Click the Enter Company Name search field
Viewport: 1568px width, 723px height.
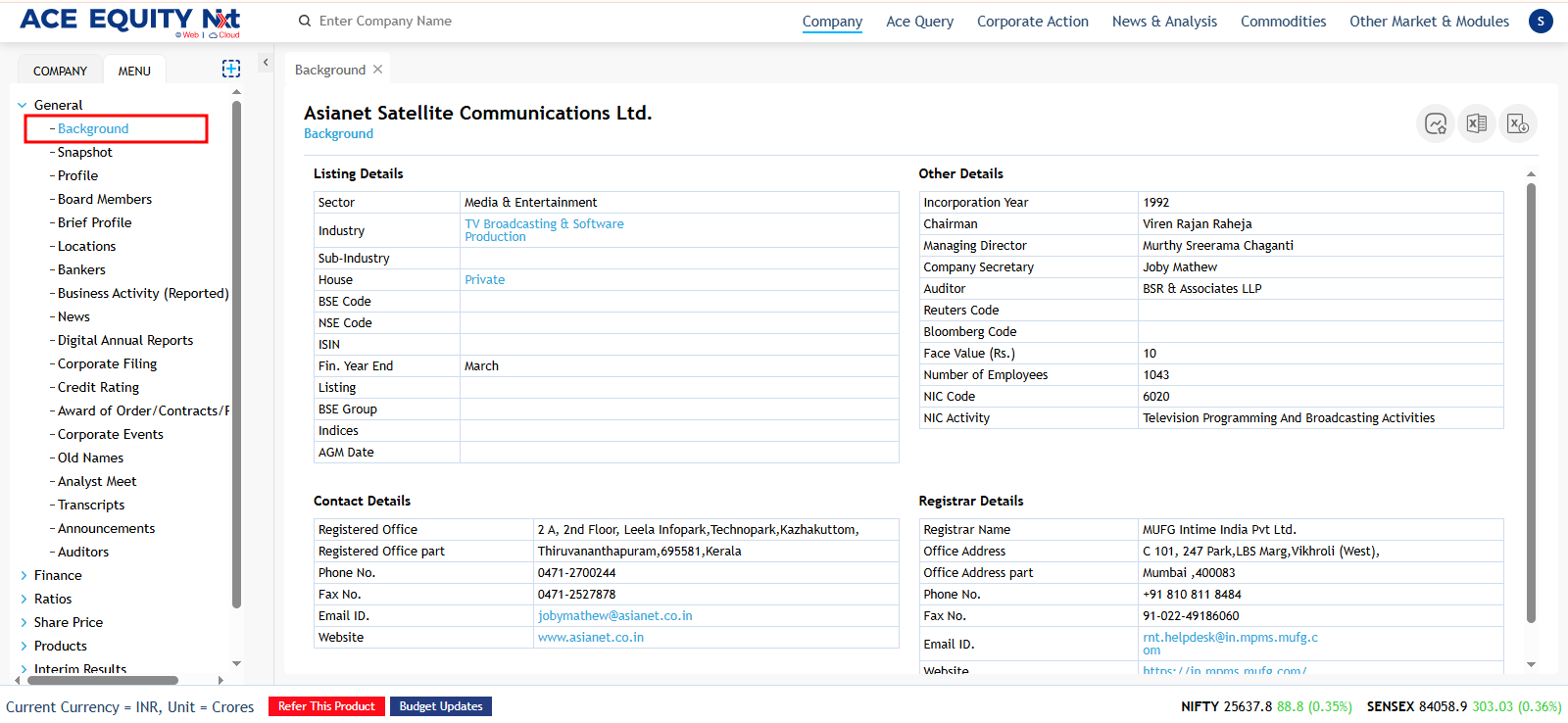coord(441,21)
